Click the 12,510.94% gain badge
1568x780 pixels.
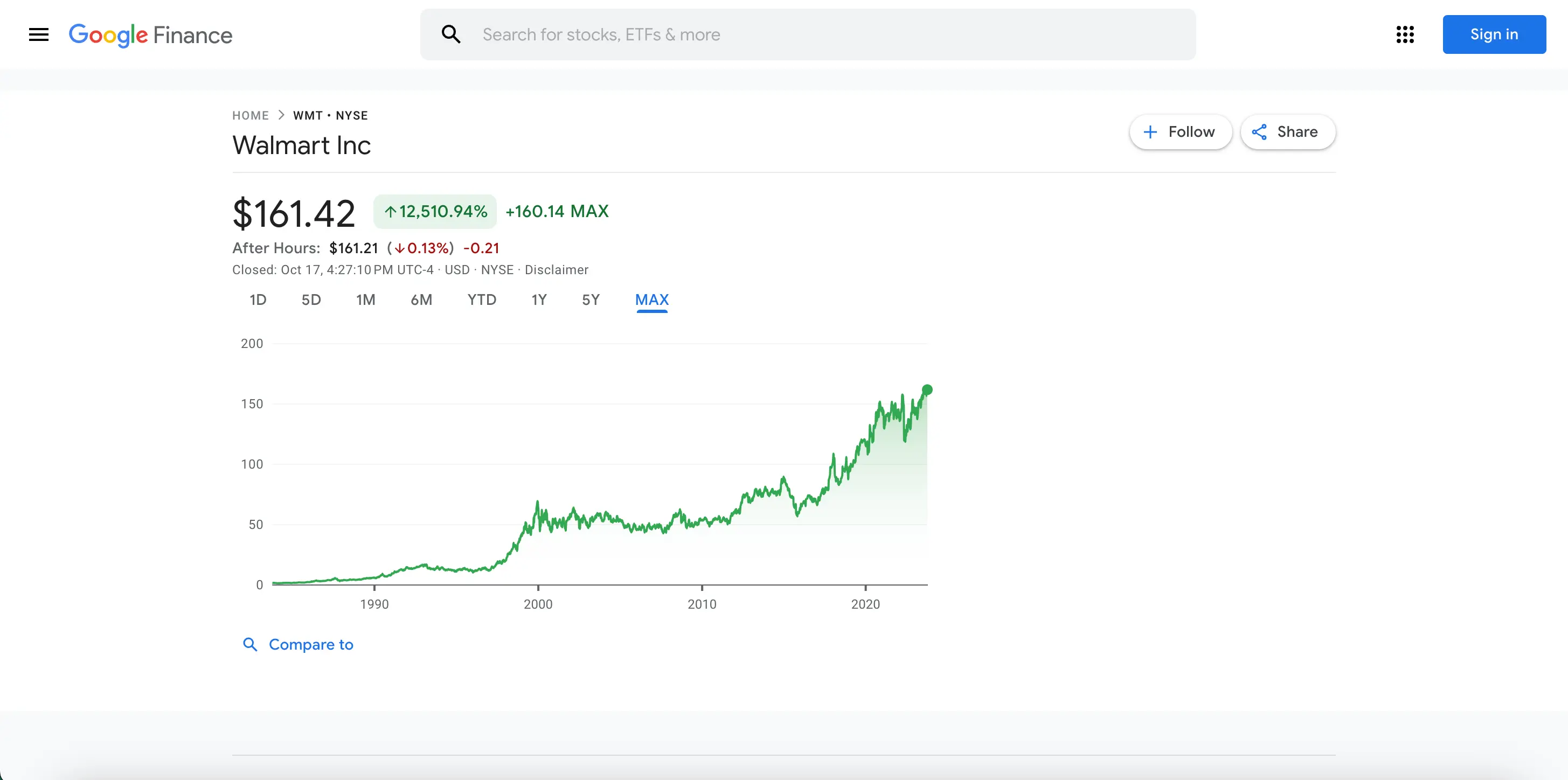pos(435,212)
